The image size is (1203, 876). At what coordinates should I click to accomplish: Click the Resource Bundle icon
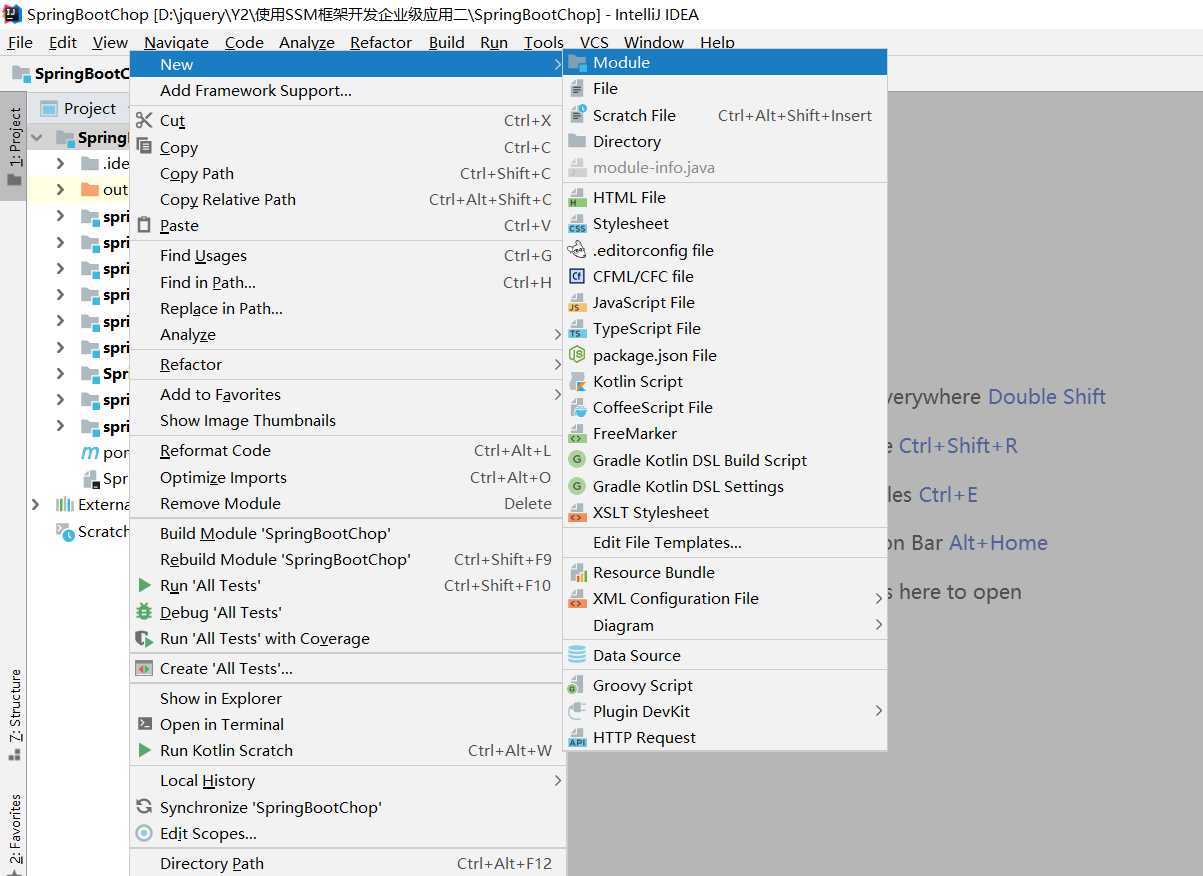577,573
